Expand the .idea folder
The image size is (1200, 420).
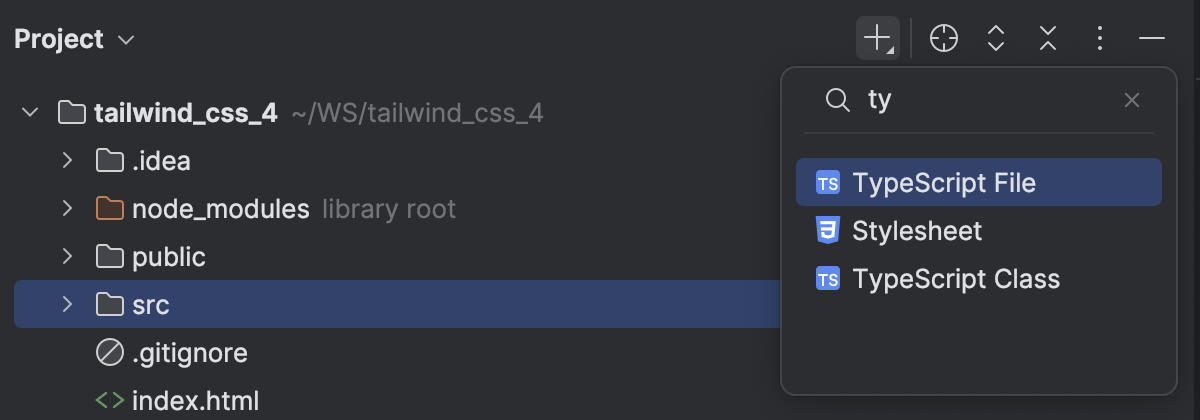(67, 160)
